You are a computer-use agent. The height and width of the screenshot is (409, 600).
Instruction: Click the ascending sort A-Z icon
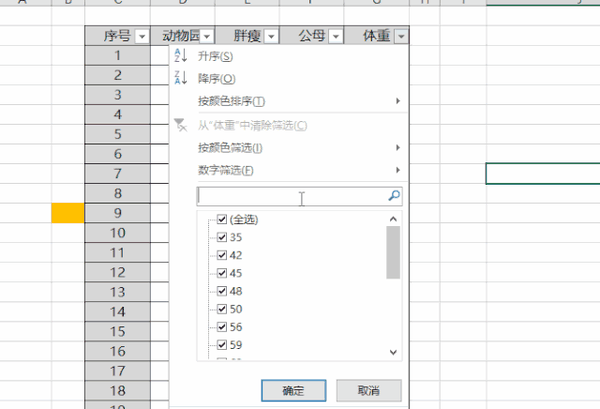tap(181, 55)
